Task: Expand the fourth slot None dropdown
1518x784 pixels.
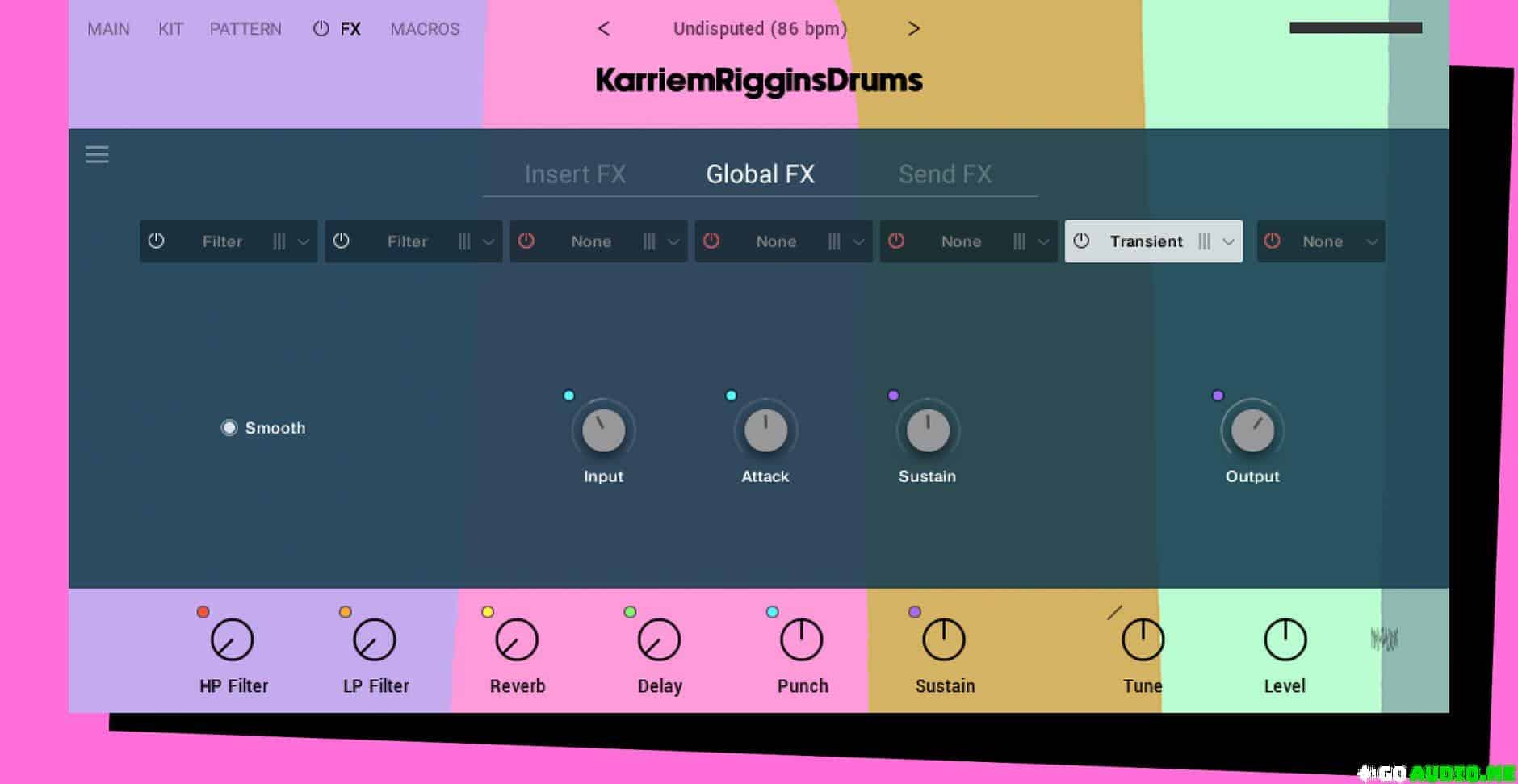Action: [858, 242]
